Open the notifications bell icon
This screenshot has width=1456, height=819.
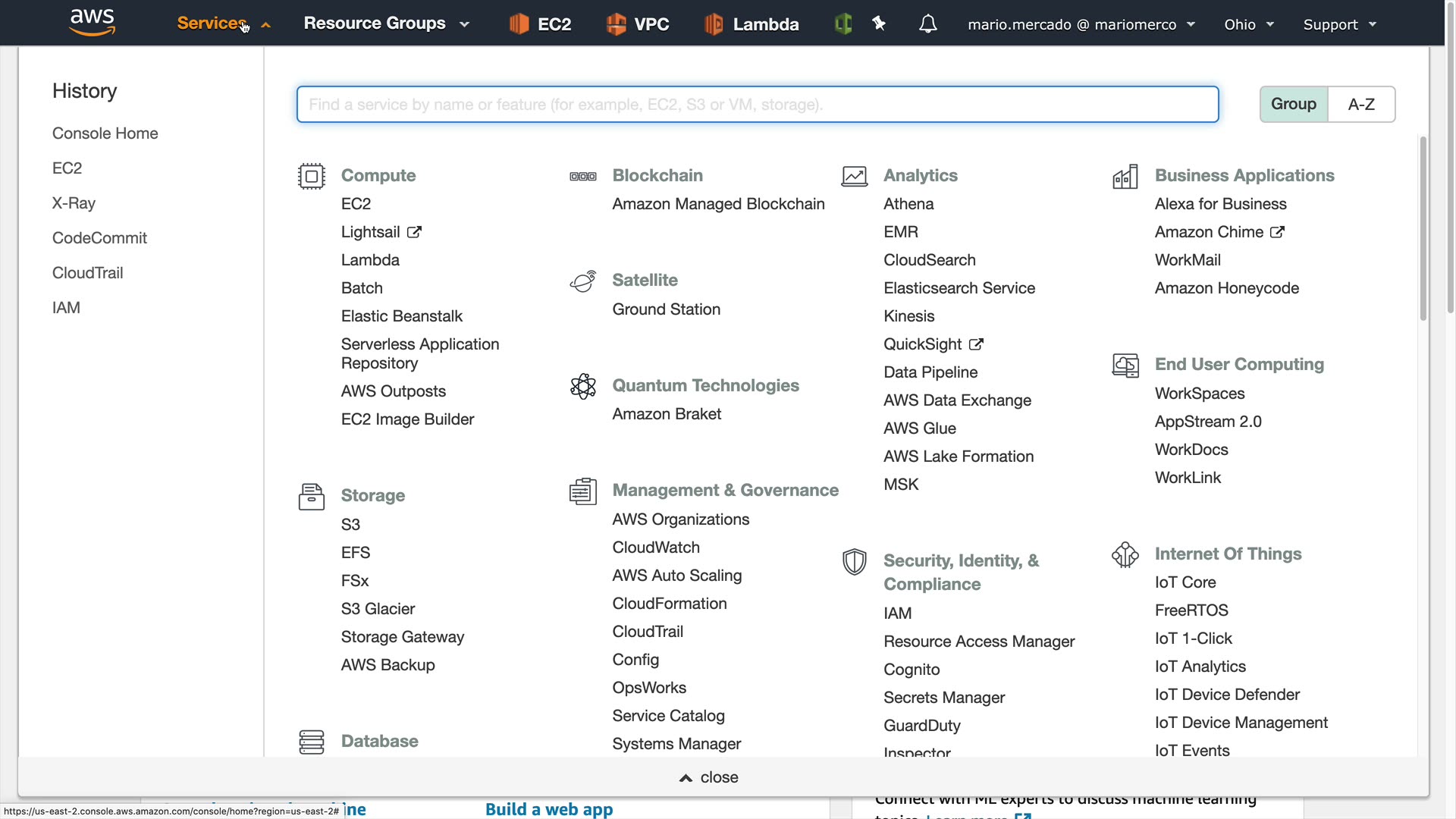point(927,24)
